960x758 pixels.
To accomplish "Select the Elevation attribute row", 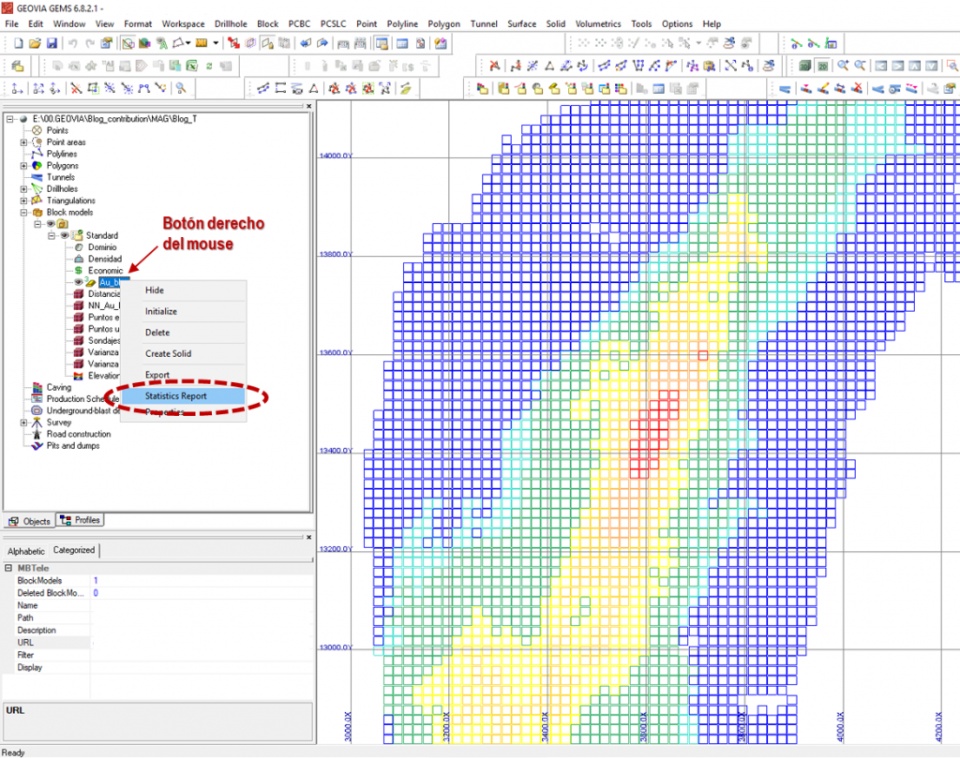I will pyautogui.click(x=103, y=376).
